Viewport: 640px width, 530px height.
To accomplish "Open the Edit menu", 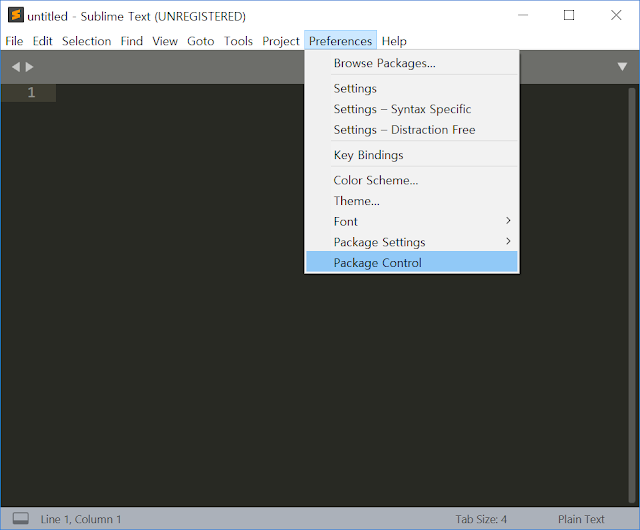I will (x=42, y=41).
